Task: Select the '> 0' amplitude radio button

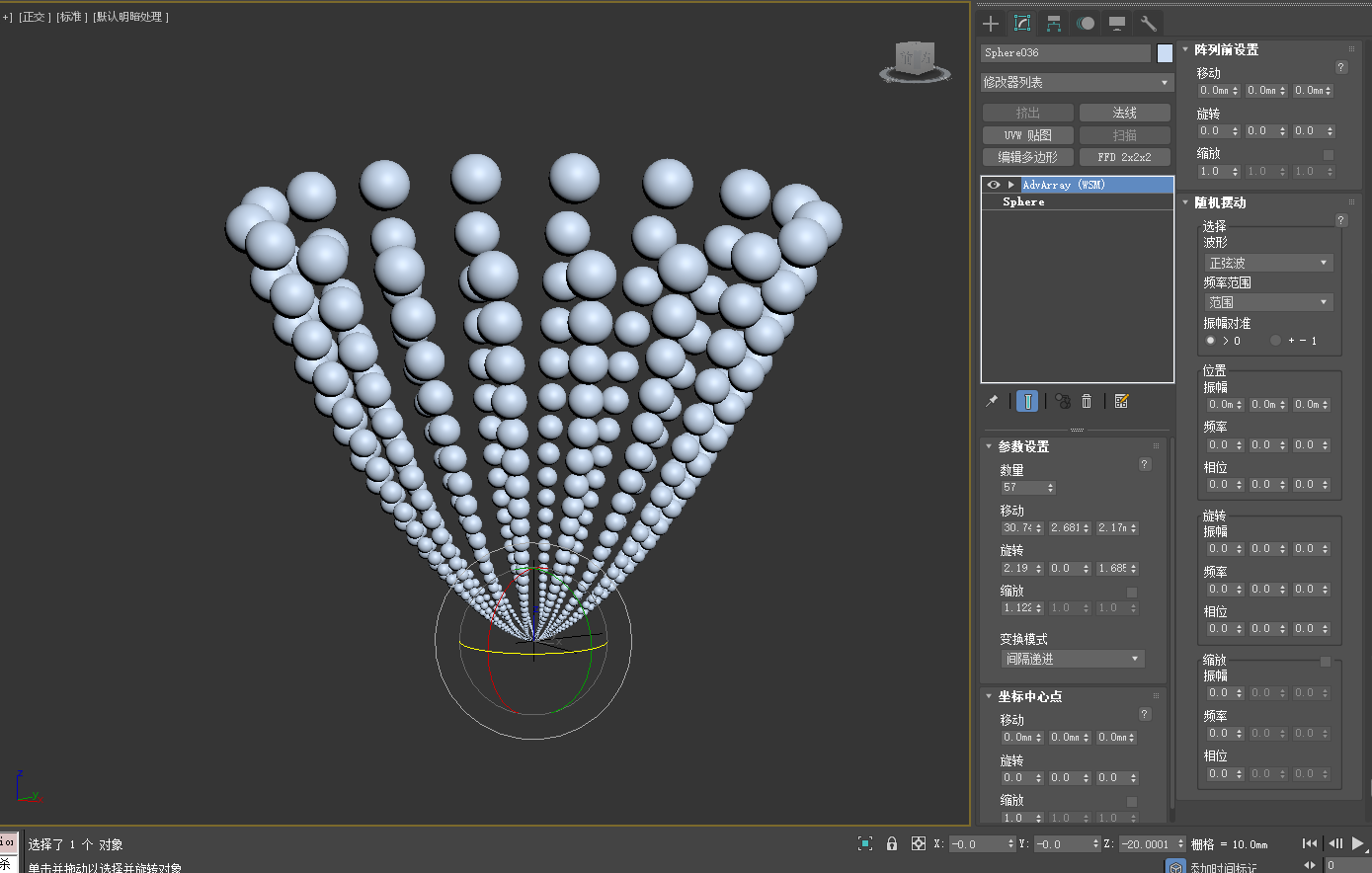Action: pos(1210,341)
